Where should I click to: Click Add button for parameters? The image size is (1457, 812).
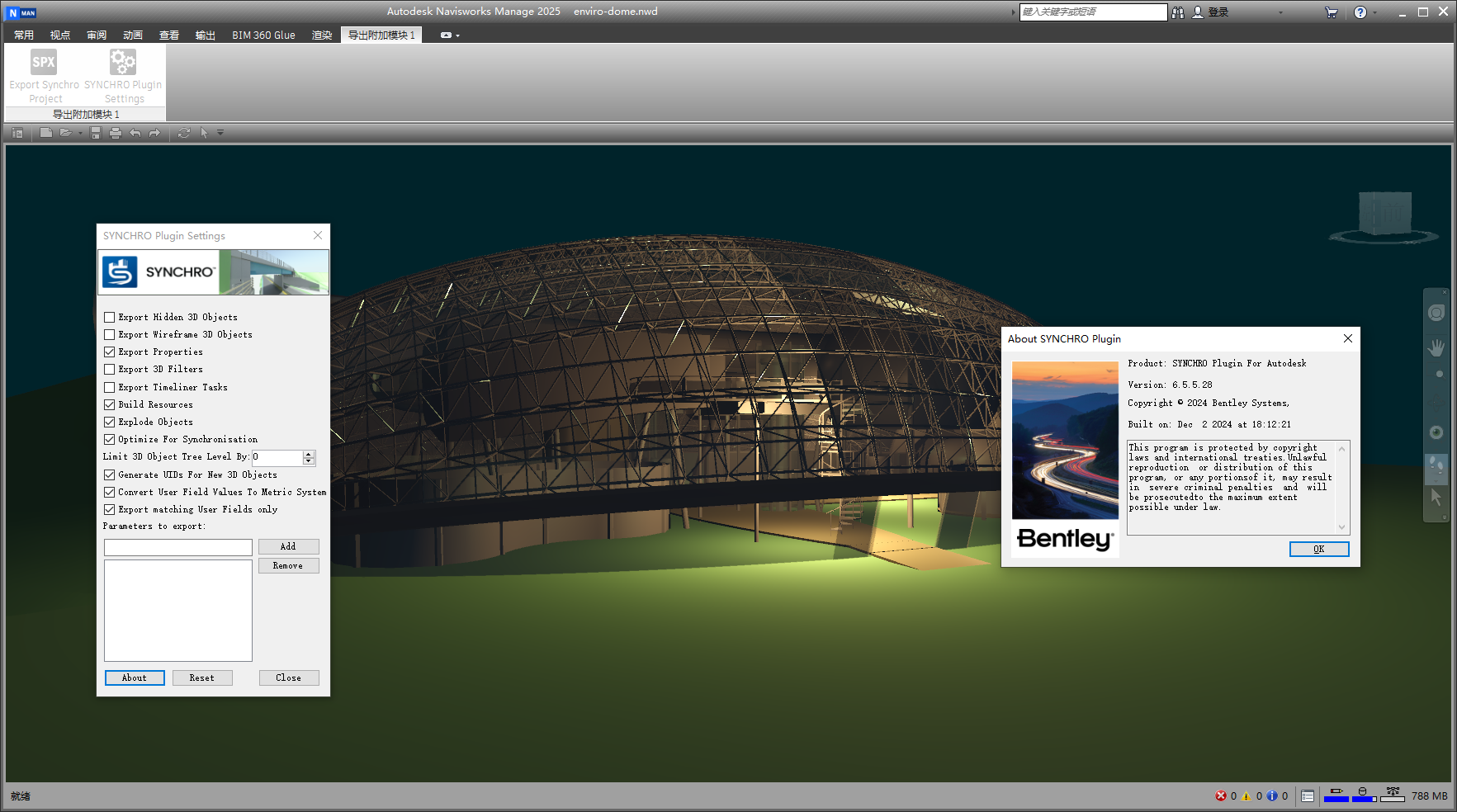coord(288,546)
